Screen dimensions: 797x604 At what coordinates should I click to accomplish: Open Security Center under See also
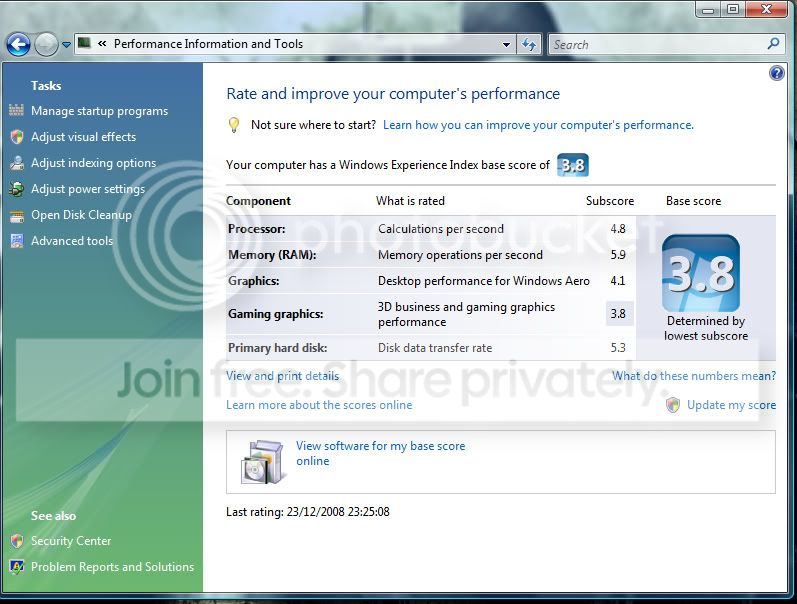tap(71, 541)
